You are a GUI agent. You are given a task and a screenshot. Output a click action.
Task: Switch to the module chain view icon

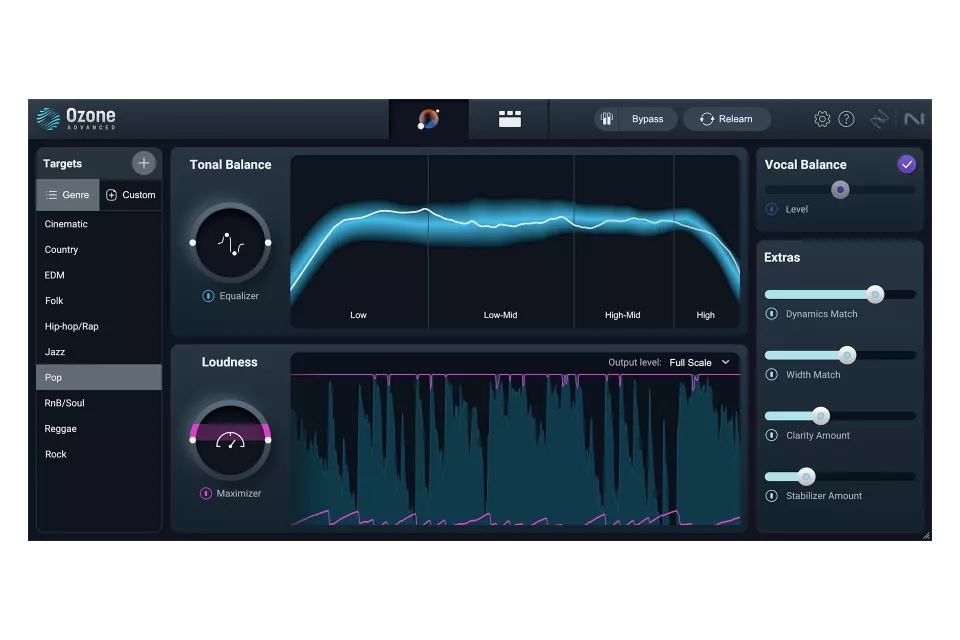(x=510, y=119)
